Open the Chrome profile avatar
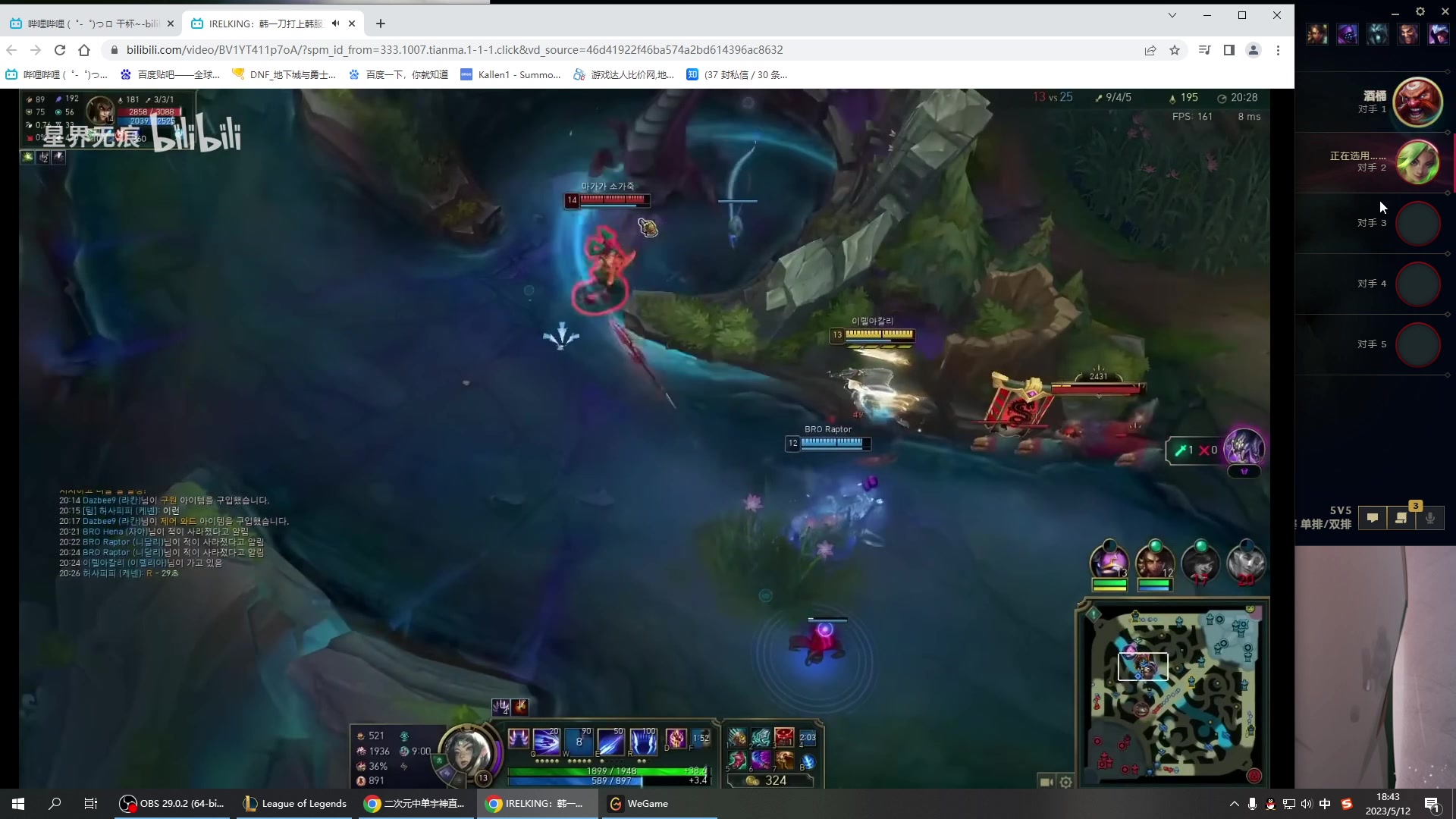Screen dimensions: 1456x819 (x=1254, y=50)
